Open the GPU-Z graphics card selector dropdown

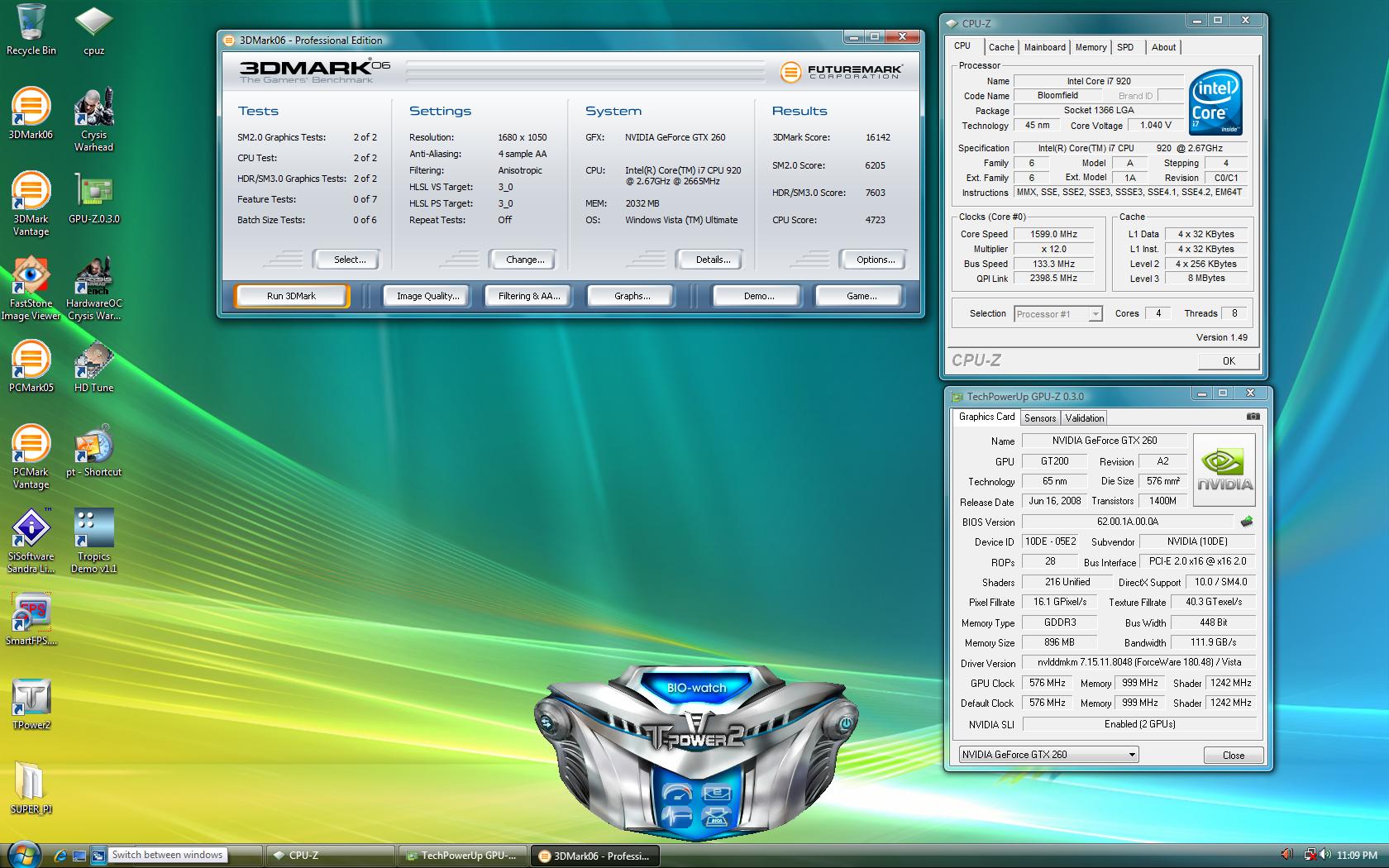point(1049,755)
